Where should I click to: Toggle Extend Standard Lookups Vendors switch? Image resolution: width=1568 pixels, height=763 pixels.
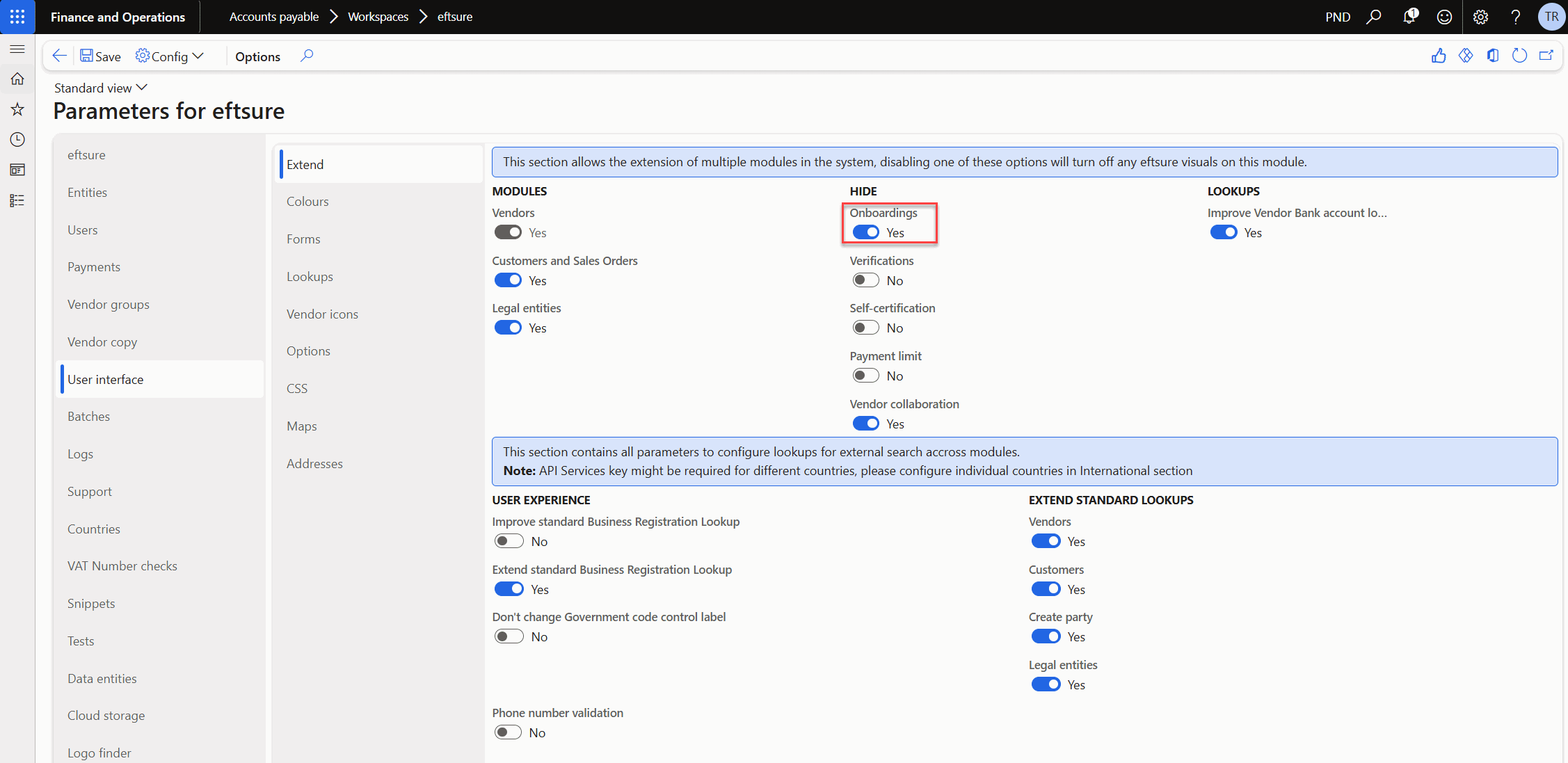click(x=1046, y=541)
